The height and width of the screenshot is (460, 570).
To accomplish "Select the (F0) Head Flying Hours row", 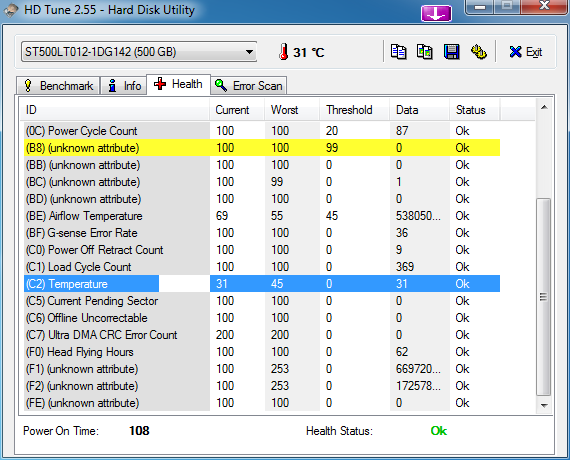I will coord(262,352).
